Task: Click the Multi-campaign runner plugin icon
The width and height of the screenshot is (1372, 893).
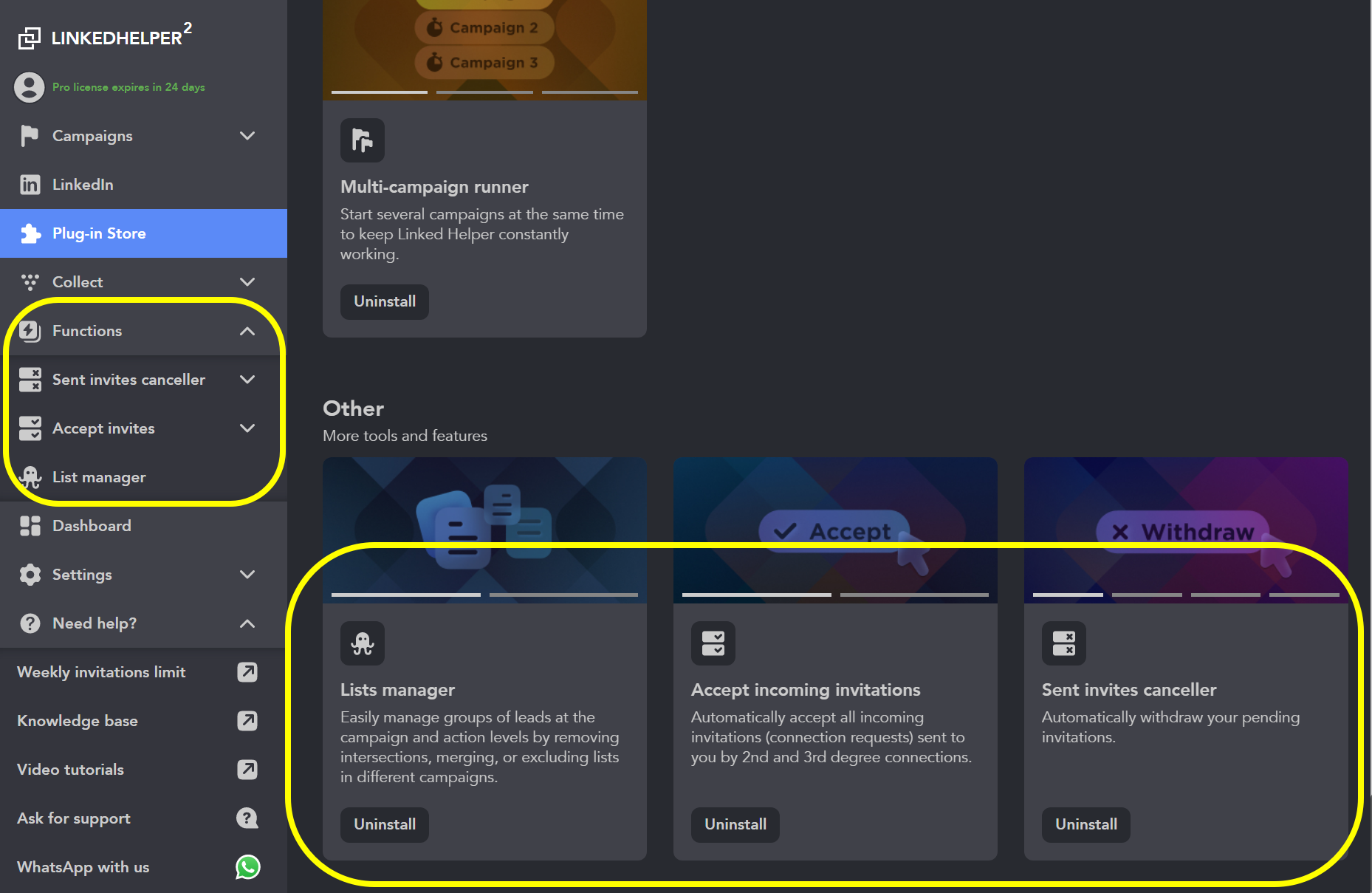Action: point(363,140)
